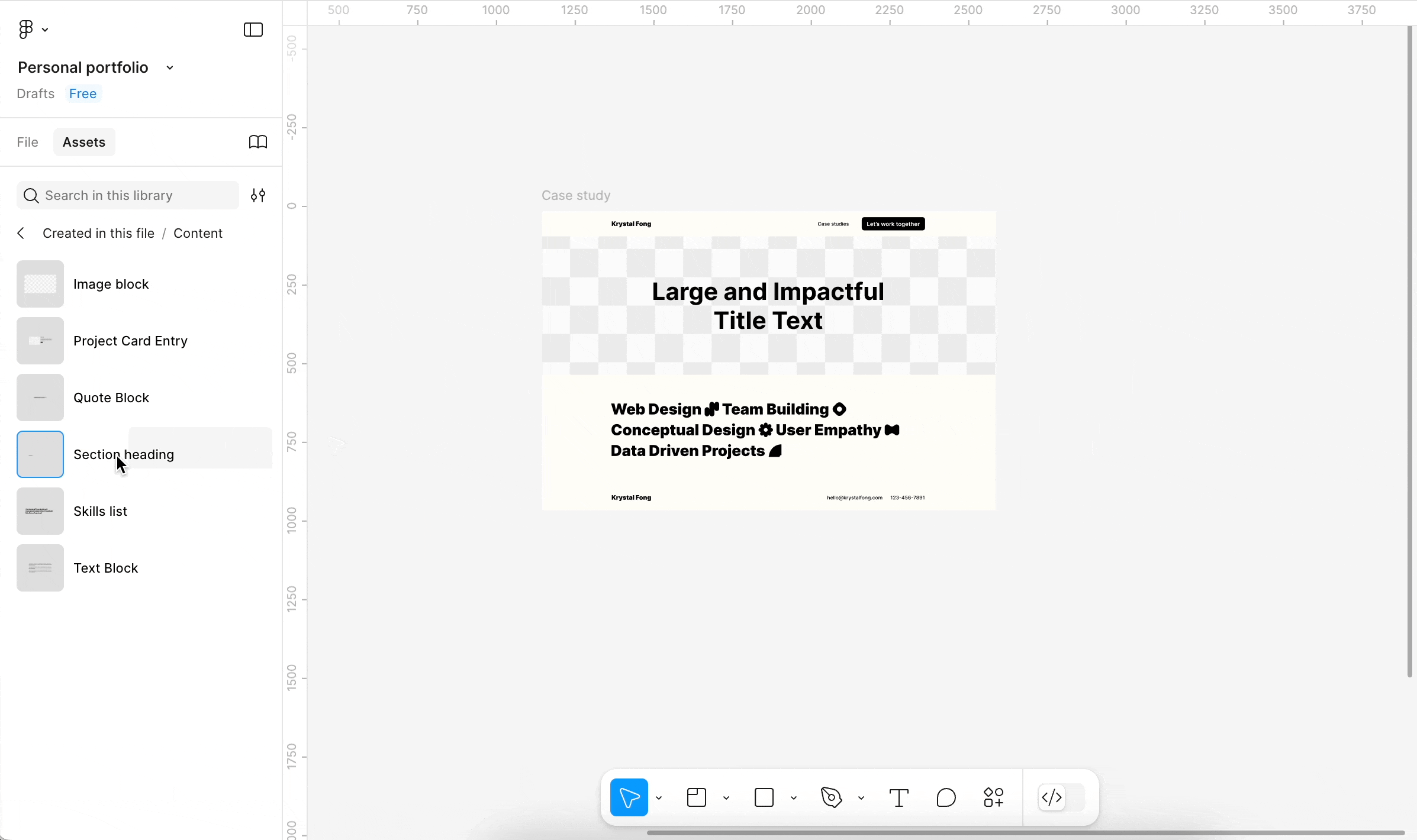Image resolution: width=1417 pixels, height=840 pixels.
Task: Expand the Move tool options arrow
Action: (x=659, y=798)
